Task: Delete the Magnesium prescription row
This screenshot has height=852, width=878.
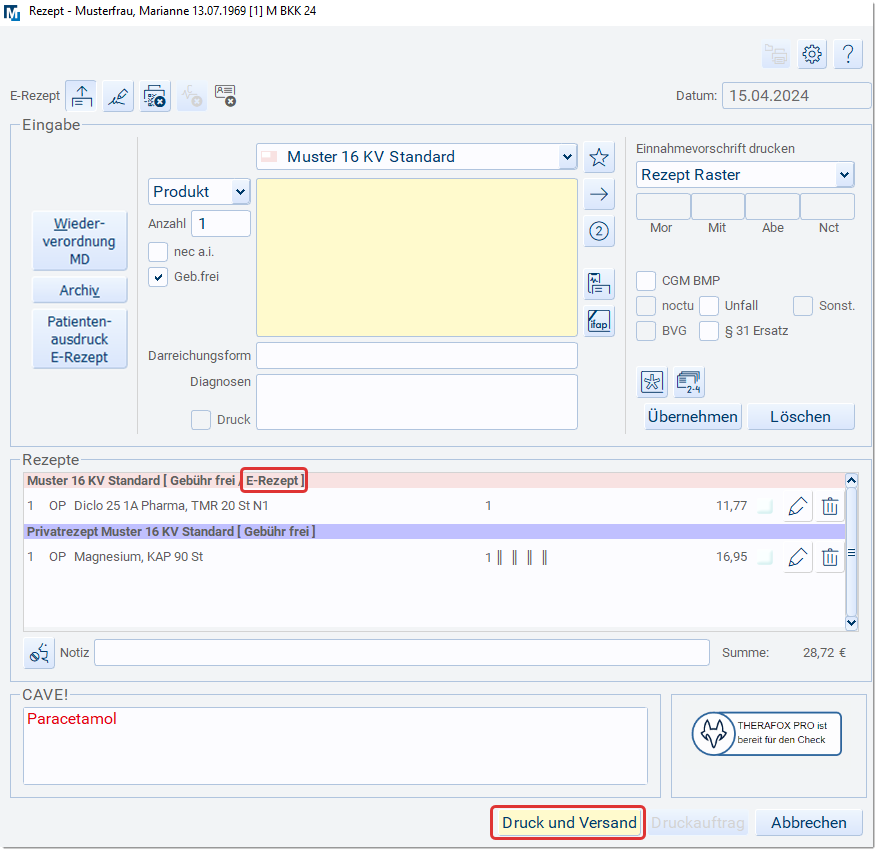Action: click(x=830, y=557)
